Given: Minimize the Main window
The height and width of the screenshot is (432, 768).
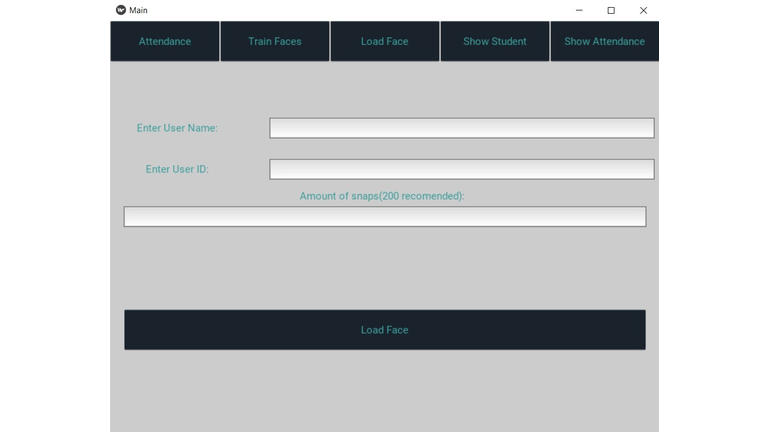Looking at the screenshot, I should (579, 10).
